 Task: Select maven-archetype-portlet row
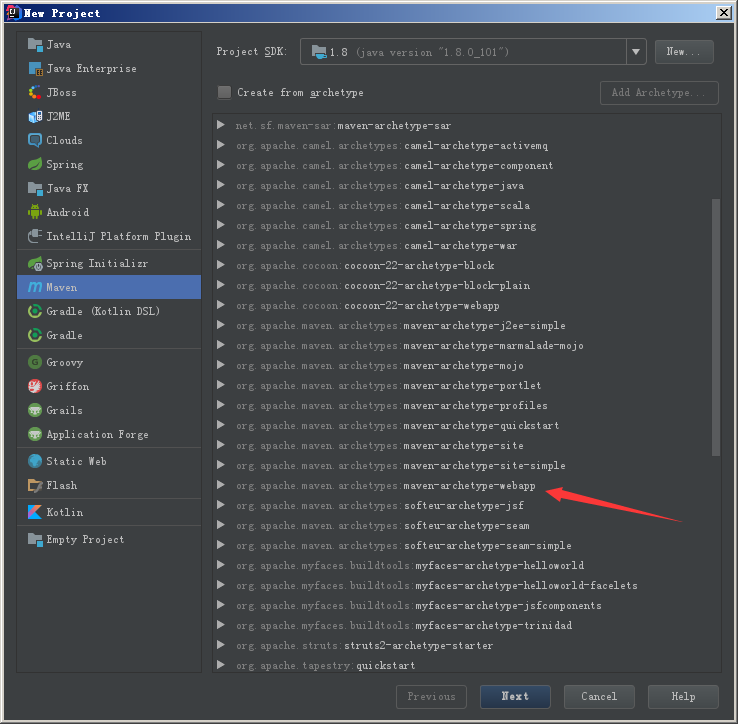click(466, 385)
